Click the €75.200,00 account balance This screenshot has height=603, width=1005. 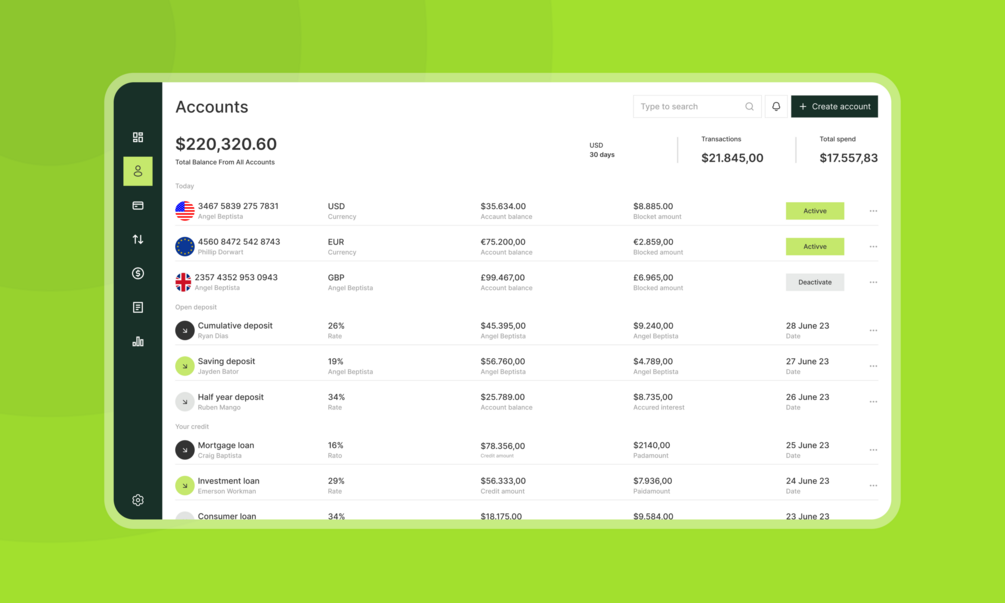(503, 242)
